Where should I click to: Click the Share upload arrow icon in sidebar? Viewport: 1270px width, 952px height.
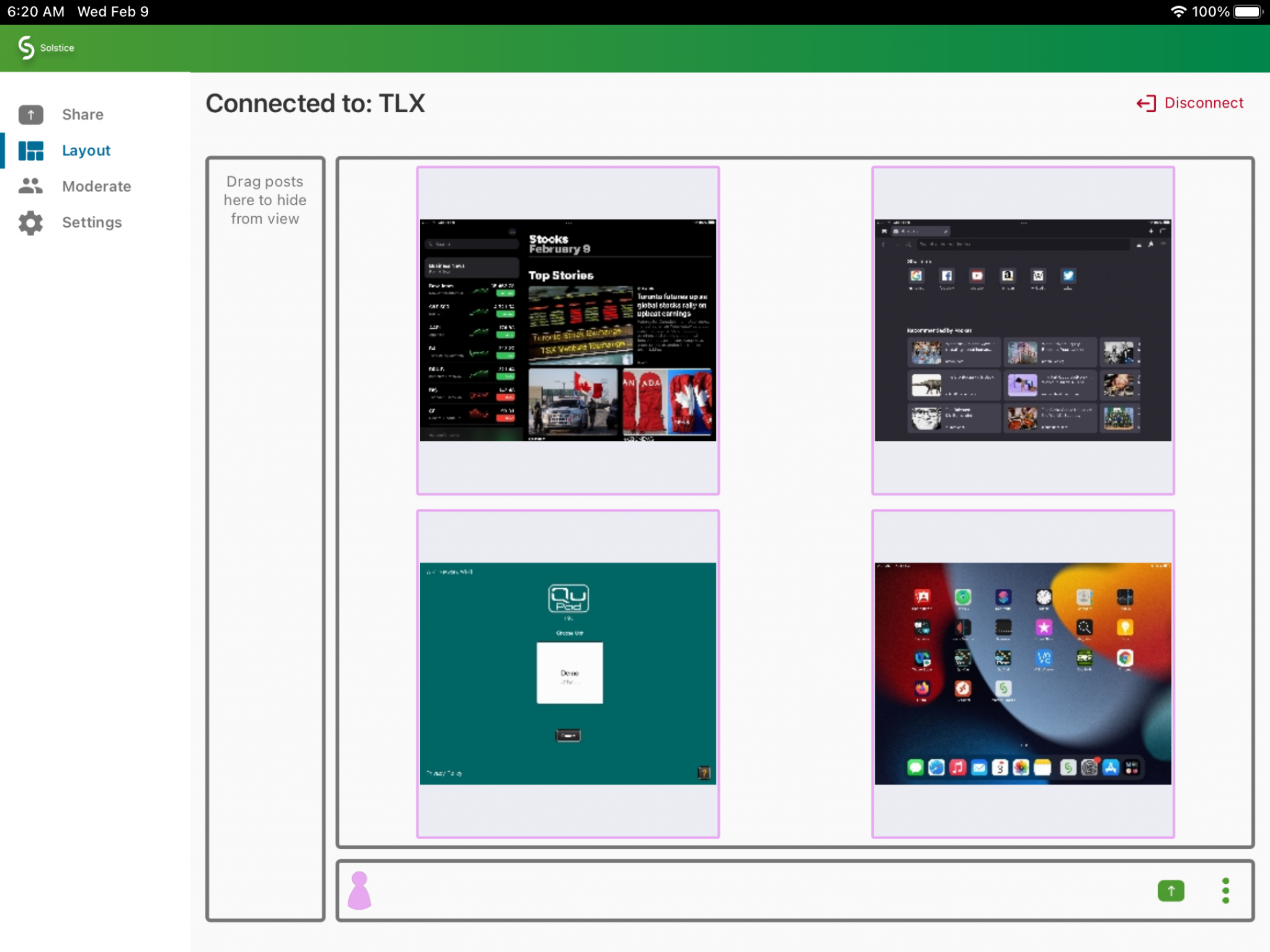(30, 115)
